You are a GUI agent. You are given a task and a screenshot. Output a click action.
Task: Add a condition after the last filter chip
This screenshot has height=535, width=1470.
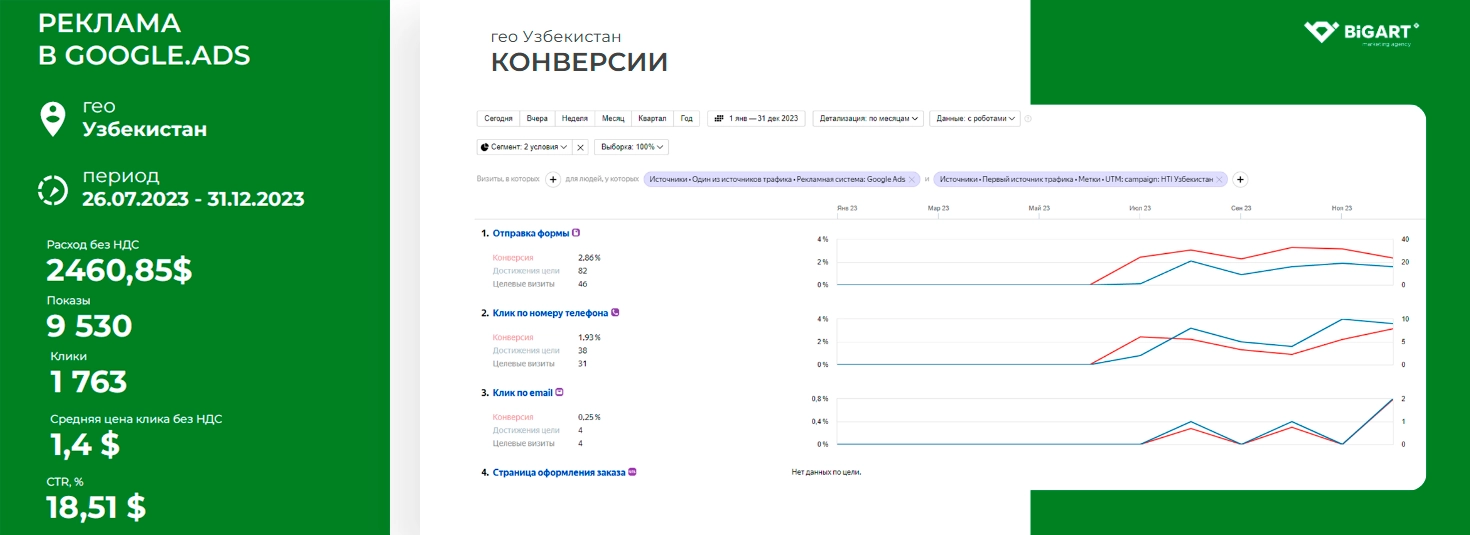[x=1240, y=180]
